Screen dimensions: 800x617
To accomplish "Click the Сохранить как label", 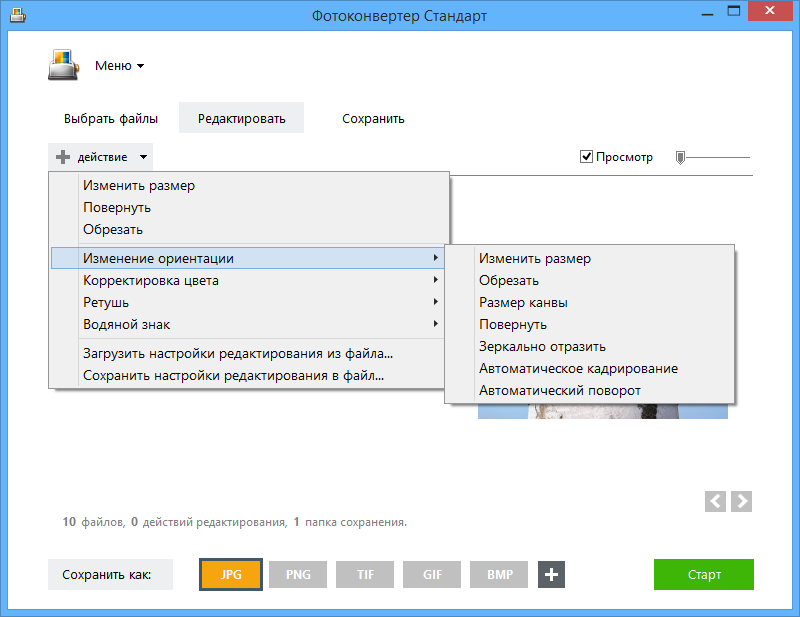I will pos(110,575).
